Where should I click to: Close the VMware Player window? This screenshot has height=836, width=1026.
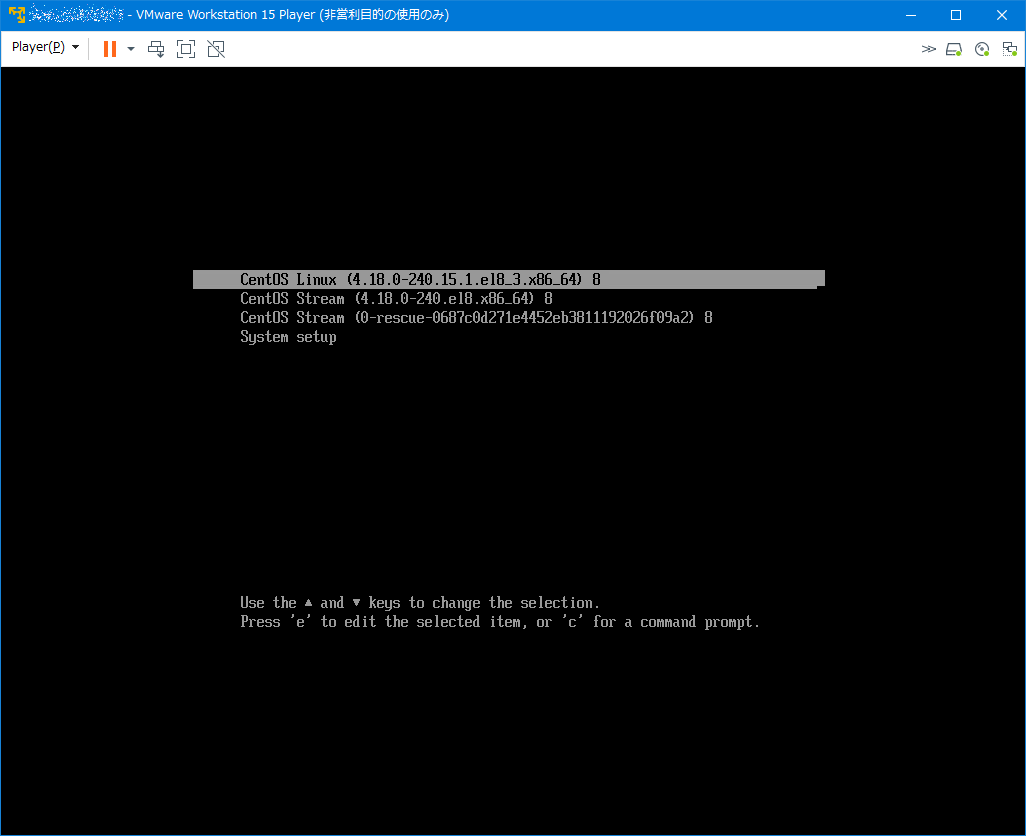coord(1002,15)
